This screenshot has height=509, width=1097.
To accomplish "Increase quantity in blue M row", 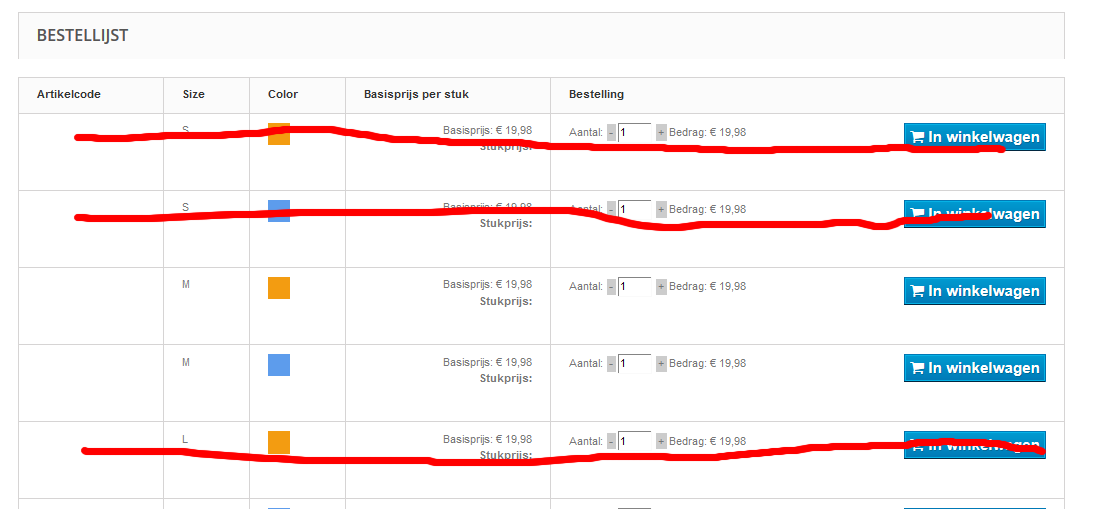I will coord(661,363).
